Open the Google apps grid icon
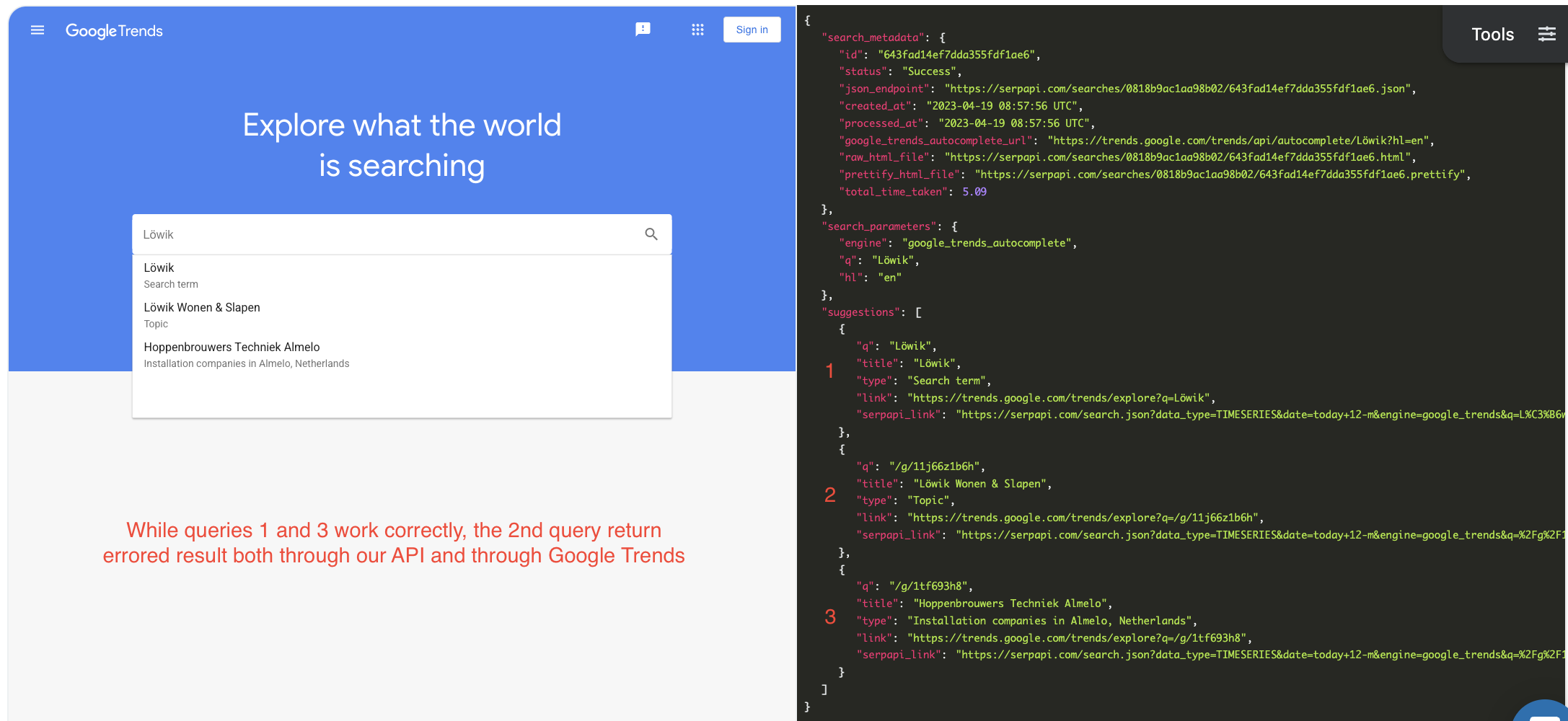The height and width of the screenshot is (721, 1568). (x=697, y=29)
